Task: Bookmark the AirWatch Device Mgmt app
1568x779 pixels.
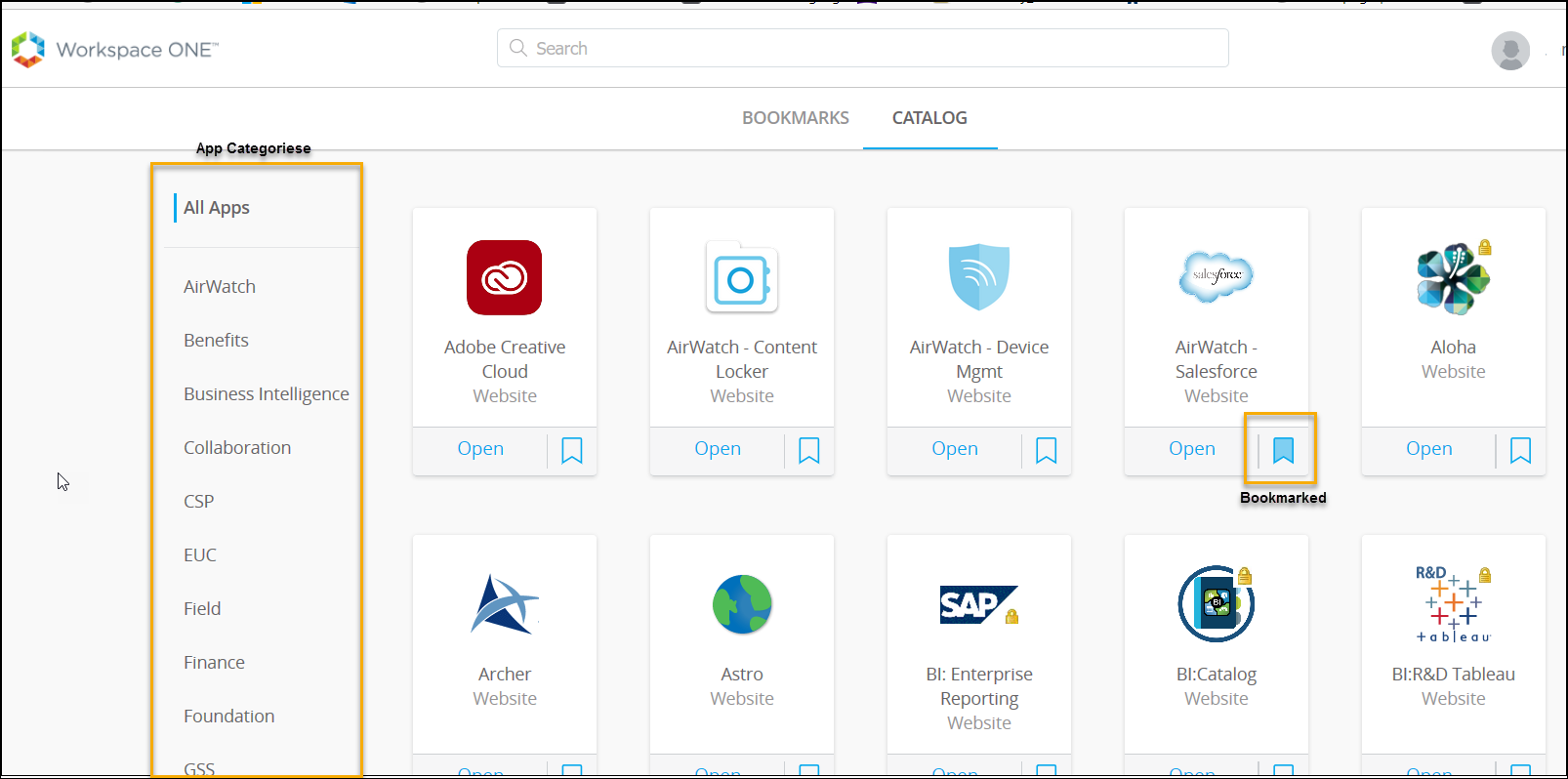Action: (x=1047, y=450)
